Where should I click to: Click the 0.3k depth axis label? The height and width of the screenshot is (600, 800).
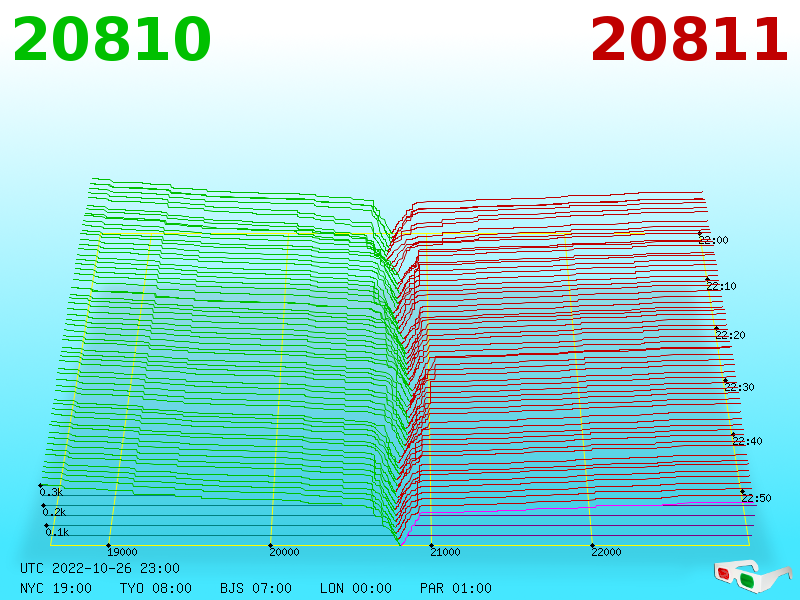click(x=51, y=492)
